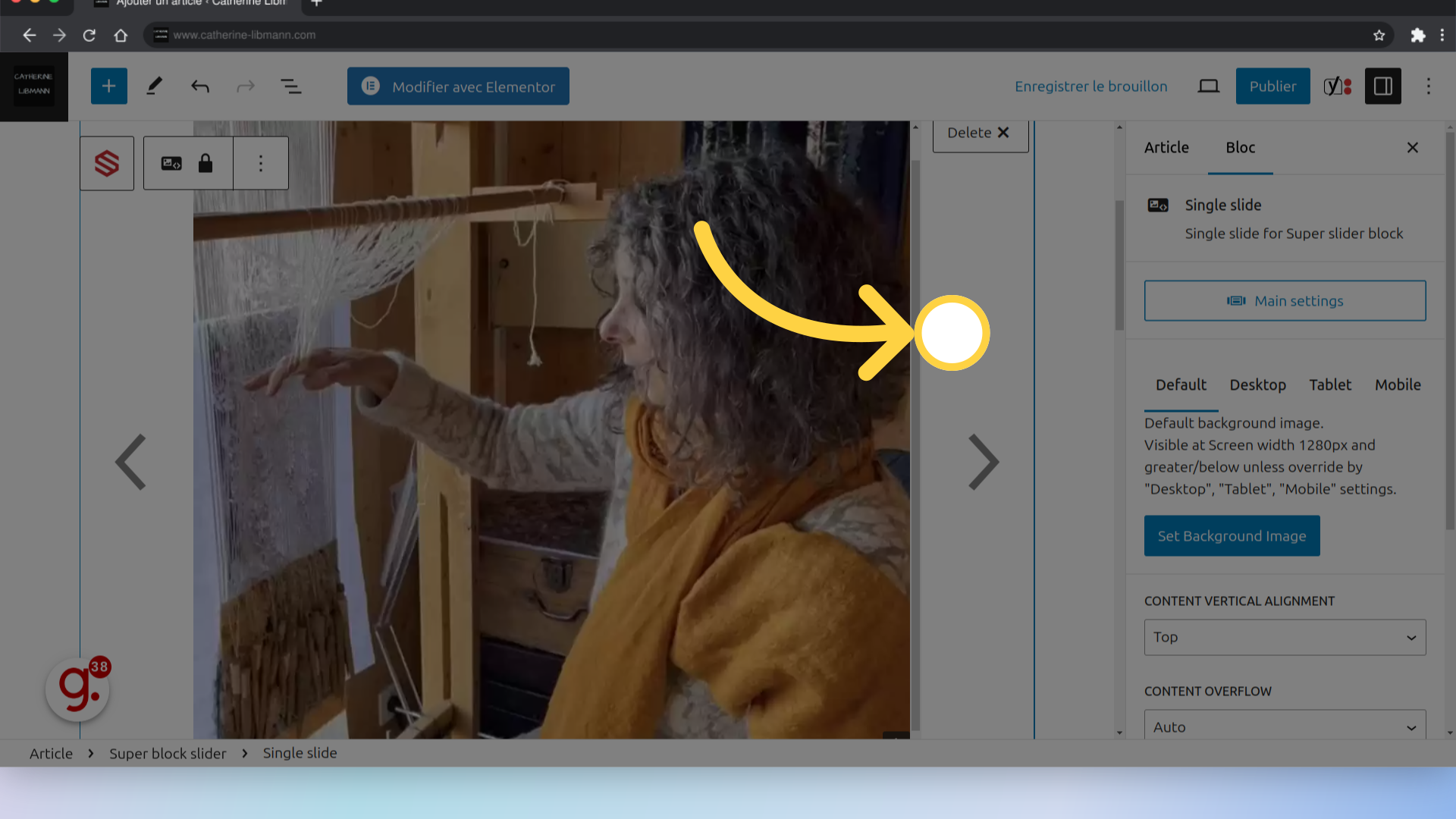
Task: Toggle the Tablet breakpoint view
Action: tap(1331, 384)
